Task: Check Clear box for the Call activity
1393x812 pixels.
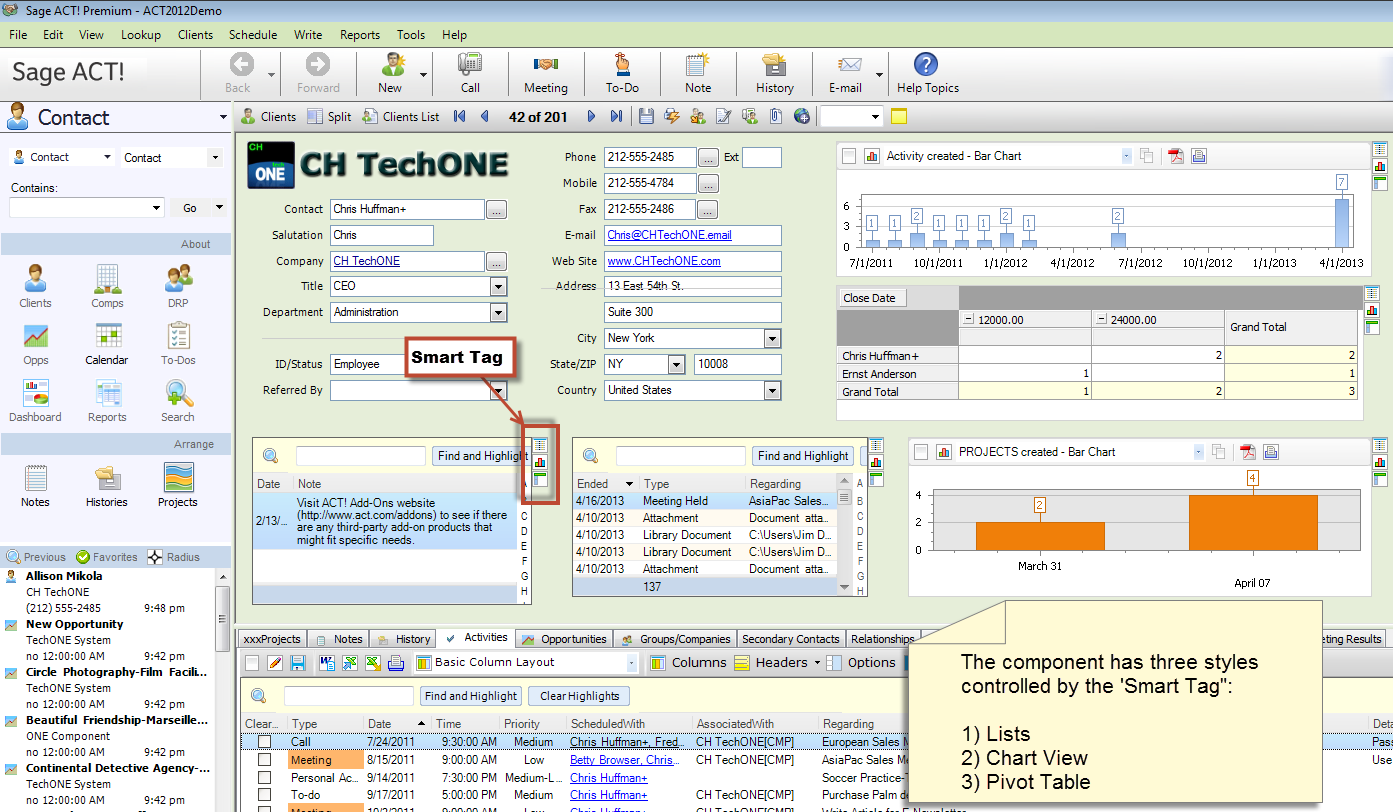Action: point(264,742)
